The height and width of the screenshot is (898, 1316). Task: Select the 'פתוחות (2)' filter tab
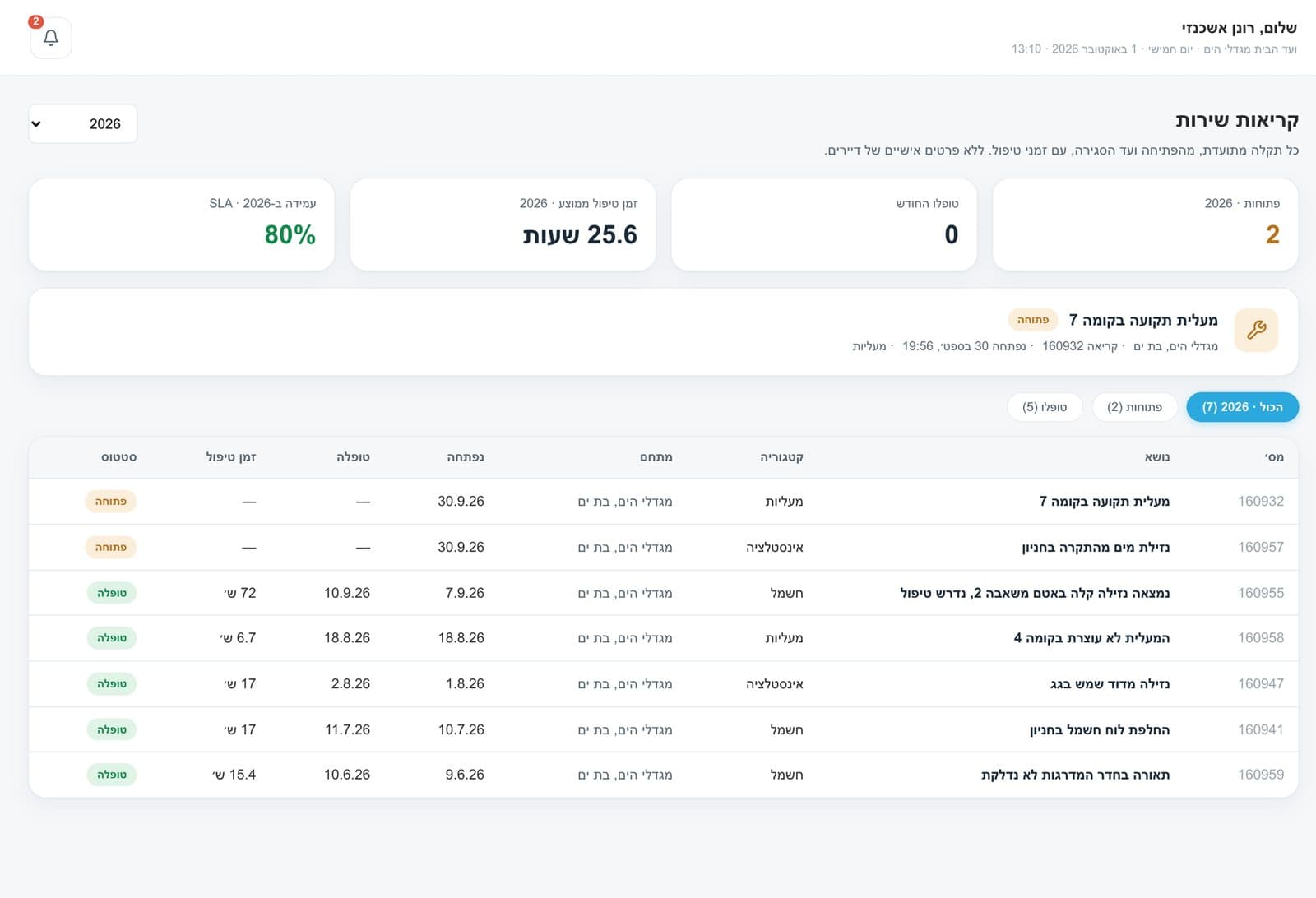click(x=1134, y=407)
